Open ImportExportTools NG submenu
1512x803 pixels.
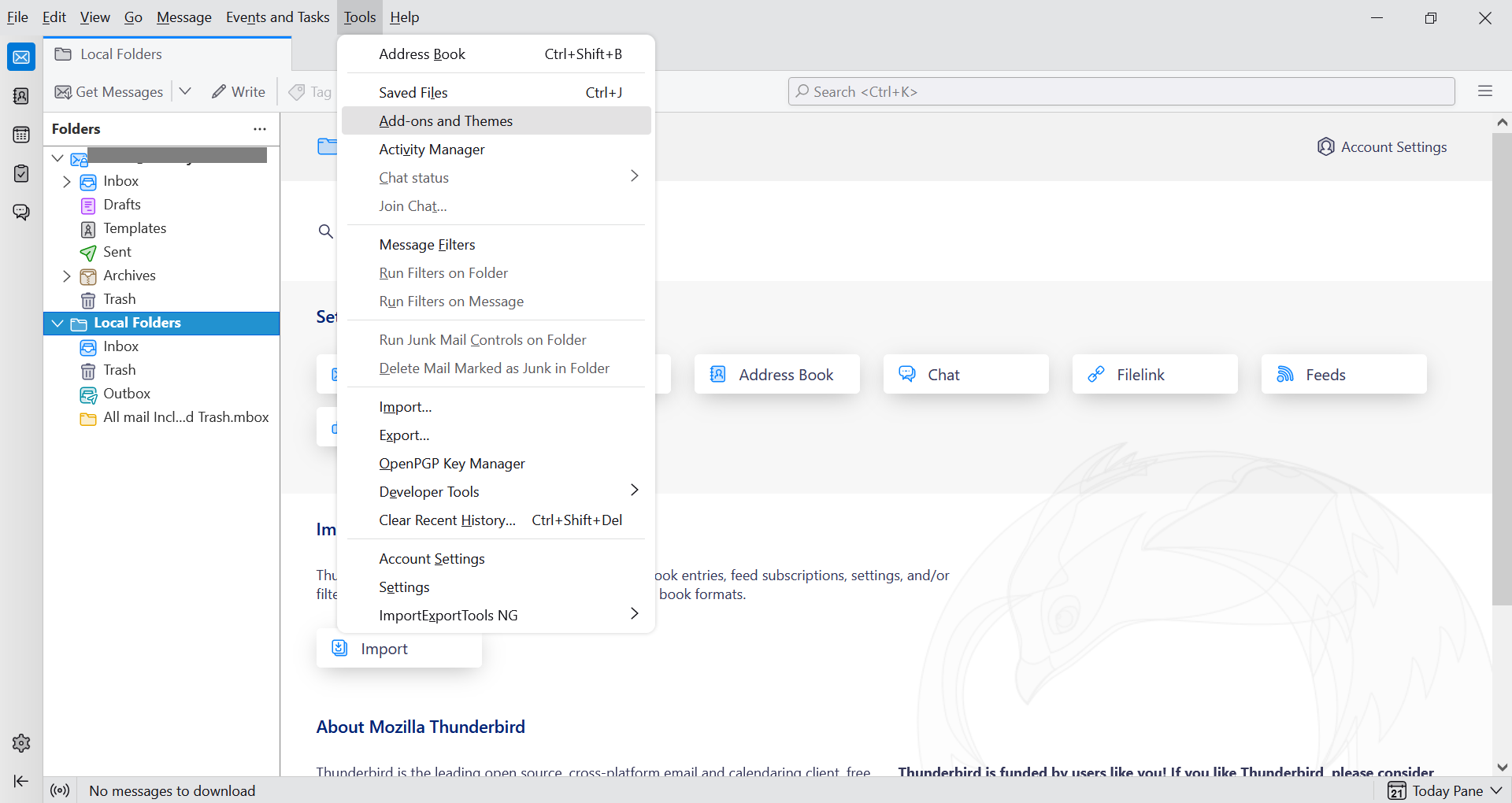496,616
